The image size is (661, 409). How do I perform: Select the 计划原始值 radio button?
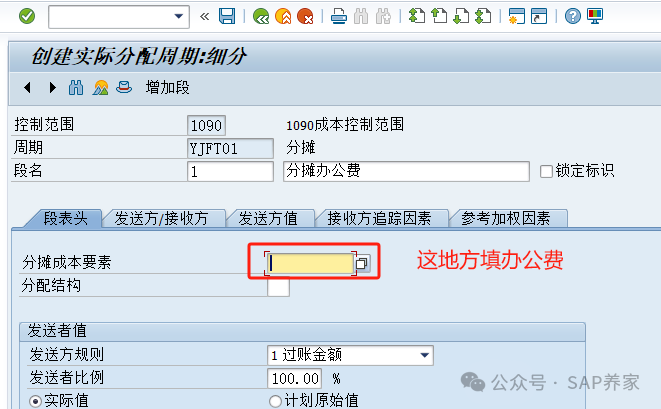click(275, 401)
